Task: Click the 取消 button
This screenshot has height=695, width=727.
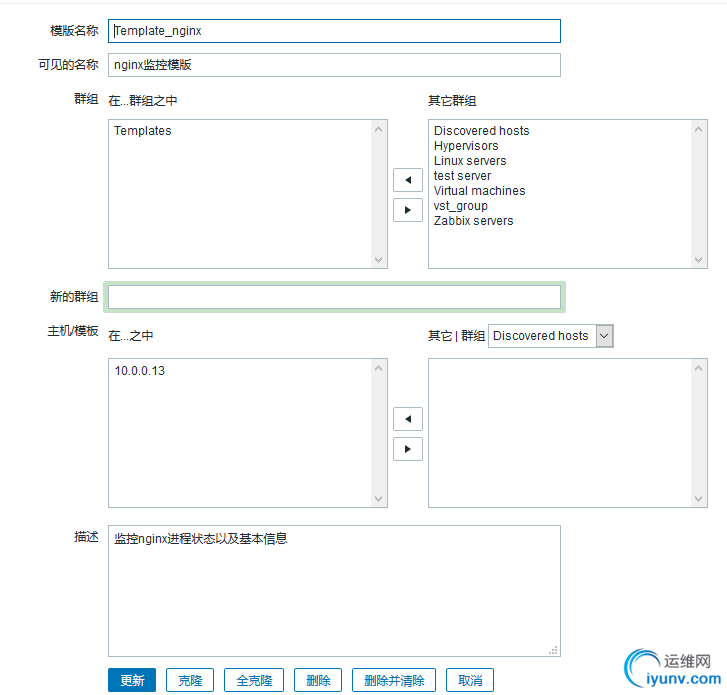Action: pyautogui.click(x=470, y=680)
